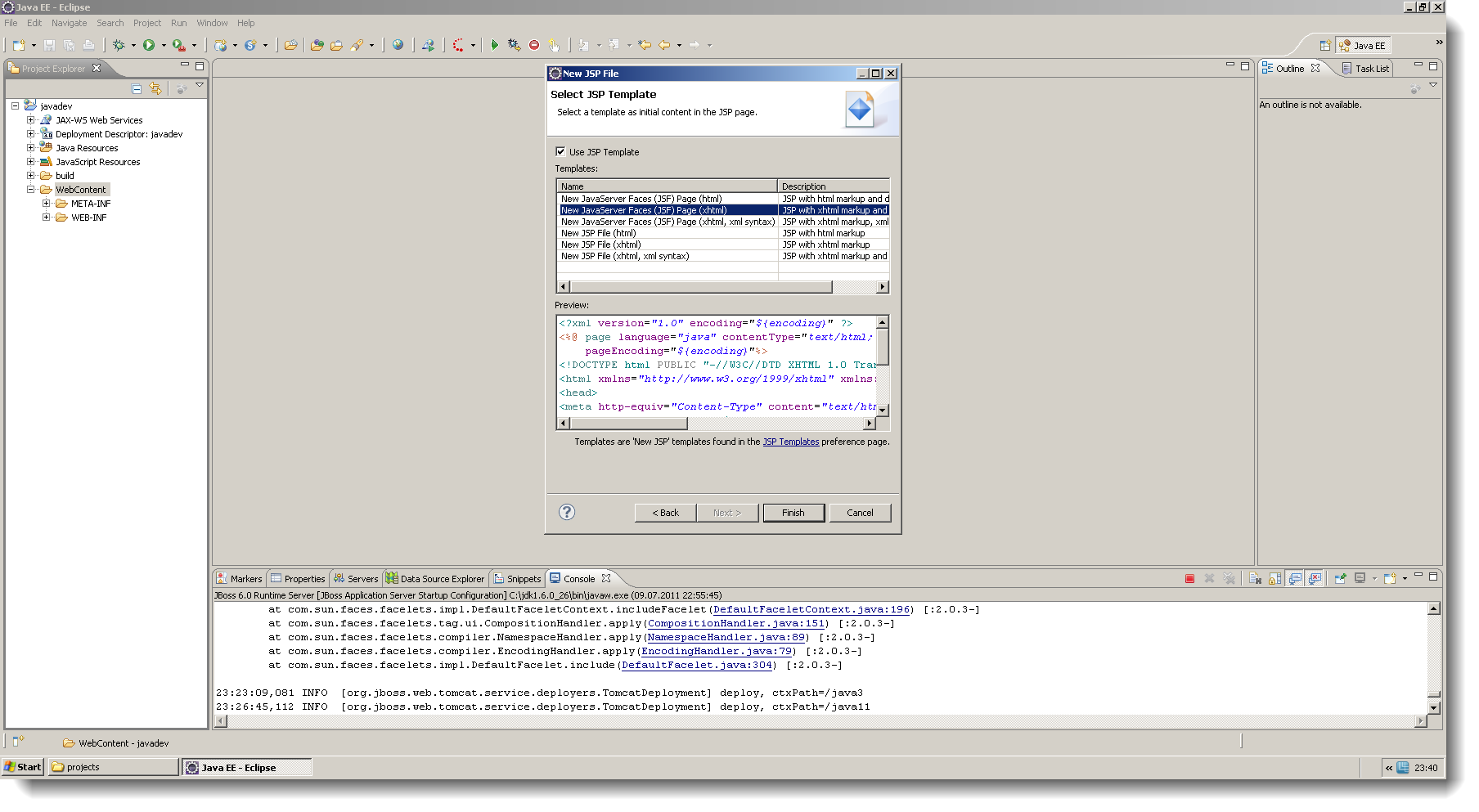This screenshot has width=1479, height=812.
Task: Toggle the Scroll Lock icon in Console
Action: [1274, 578]
